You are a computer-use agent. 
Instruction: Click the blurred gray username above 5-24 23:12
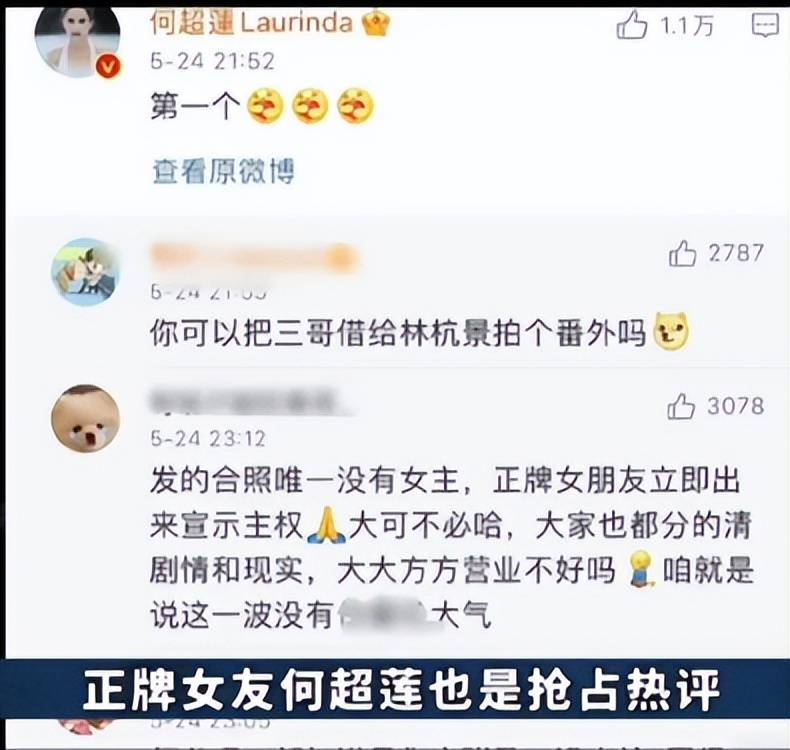[250, 403]
